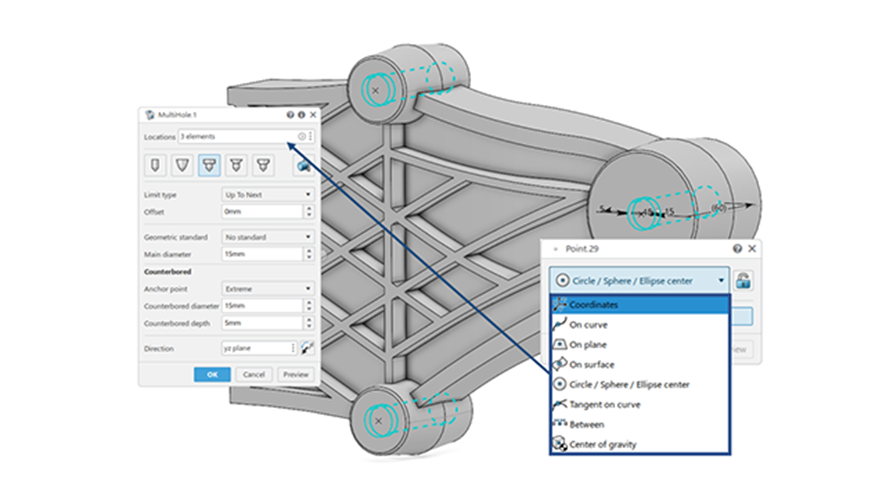Choose the tapered hole type icon
The height and width of the screenshot is (499, 886).
[x=182, y=164]
